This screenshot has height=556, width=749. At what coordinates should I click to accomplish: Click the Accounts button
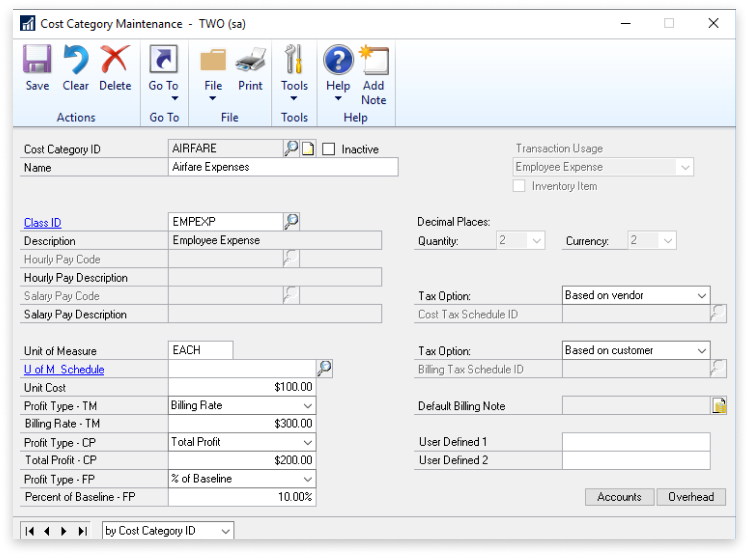point(620,497)
